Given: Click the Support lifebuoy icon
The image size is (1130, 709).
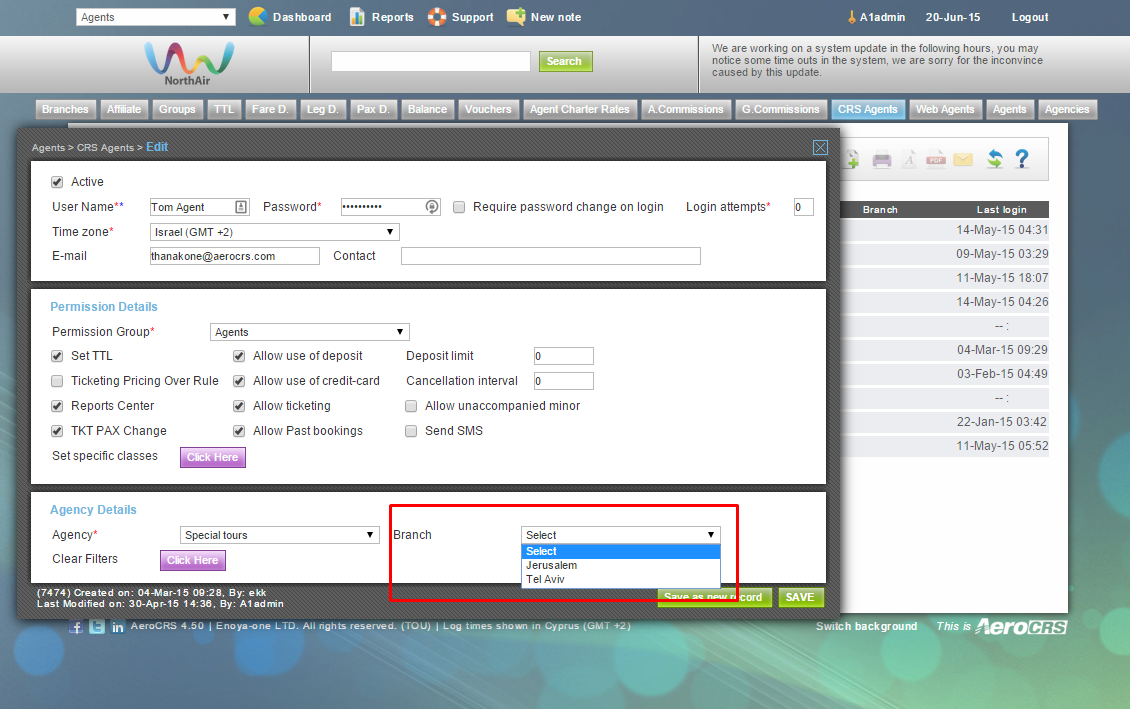Looking at the screenshot, I should click(x=437, y=17).
